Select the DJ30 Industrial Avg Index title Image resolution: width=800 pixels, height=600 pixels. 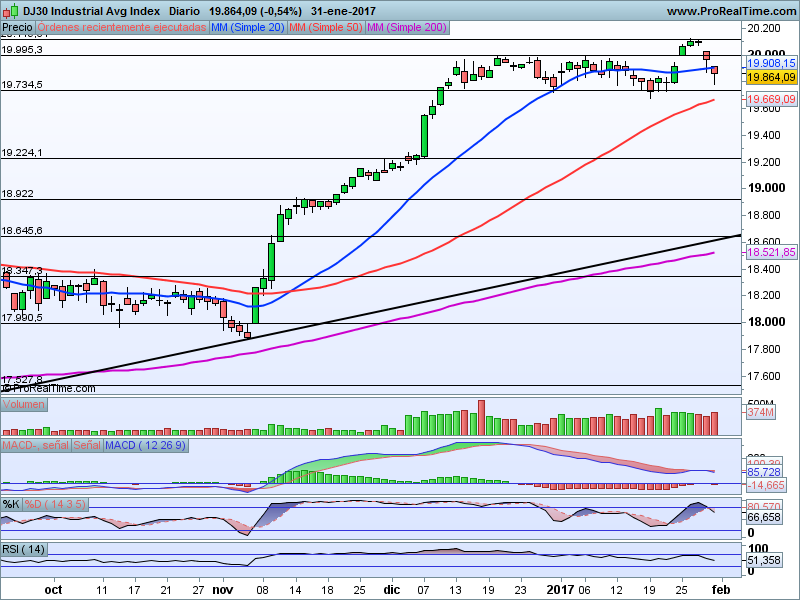point(91,11)
